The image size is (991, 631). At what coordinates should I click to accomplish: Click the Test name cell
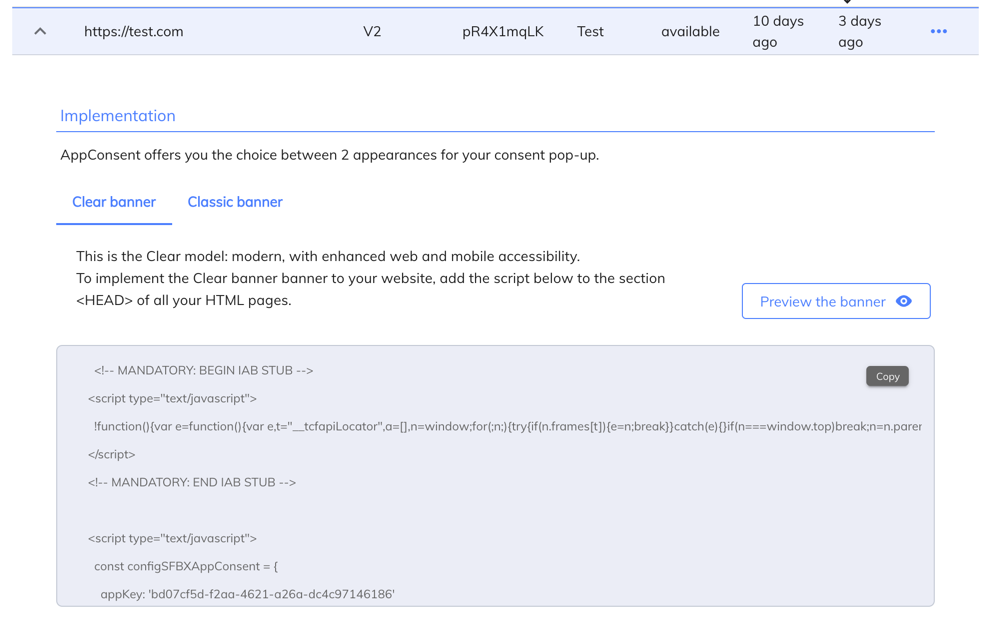coord(590,31)
